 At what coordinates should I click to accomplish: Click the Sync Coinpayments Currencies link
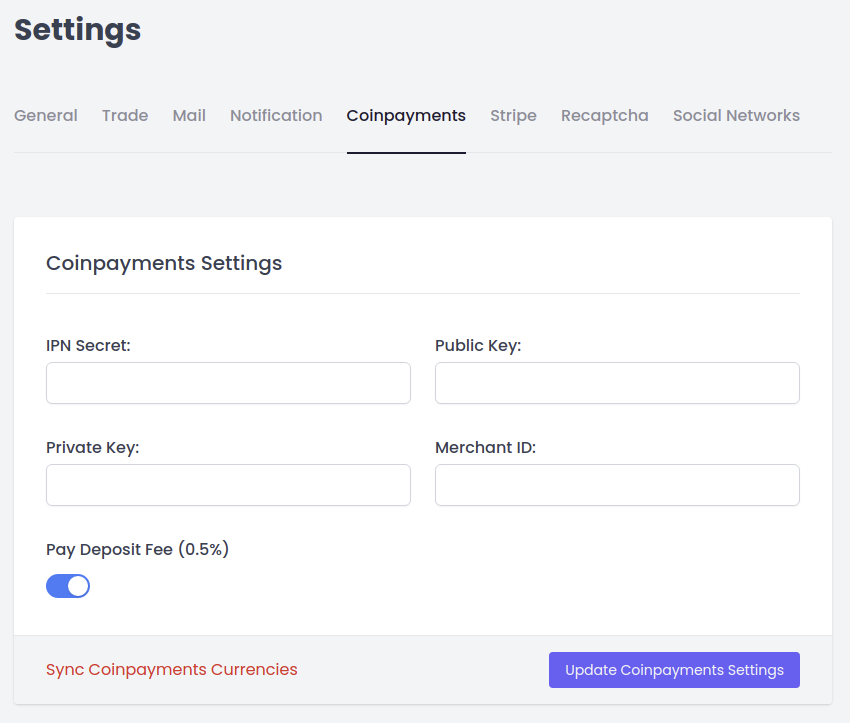(172, 670)
